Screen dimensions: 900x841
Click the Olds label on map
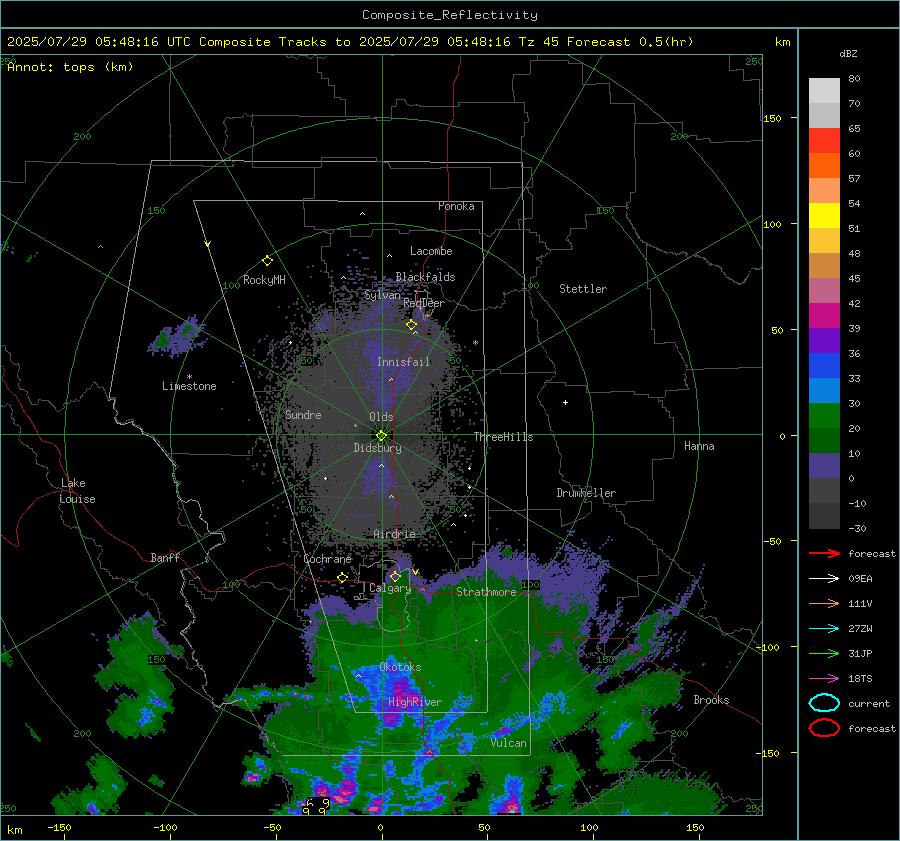(x=381, y=417)
